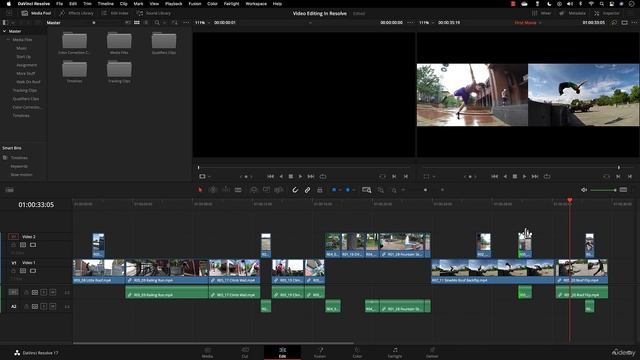Switch to the Cut page tab
Screen dimensions: 640x360
point(245,353)
